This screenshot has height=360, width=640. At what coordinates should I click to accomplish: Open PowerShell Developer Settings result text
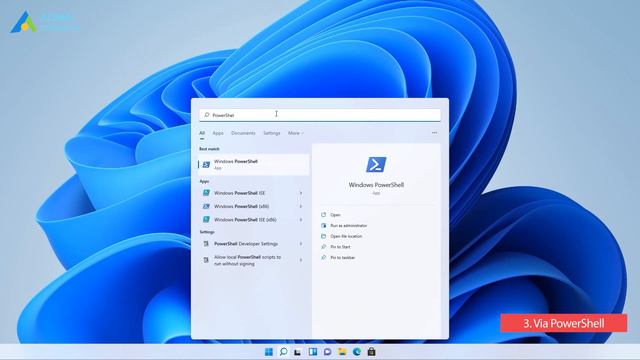[x=246, y=244]
